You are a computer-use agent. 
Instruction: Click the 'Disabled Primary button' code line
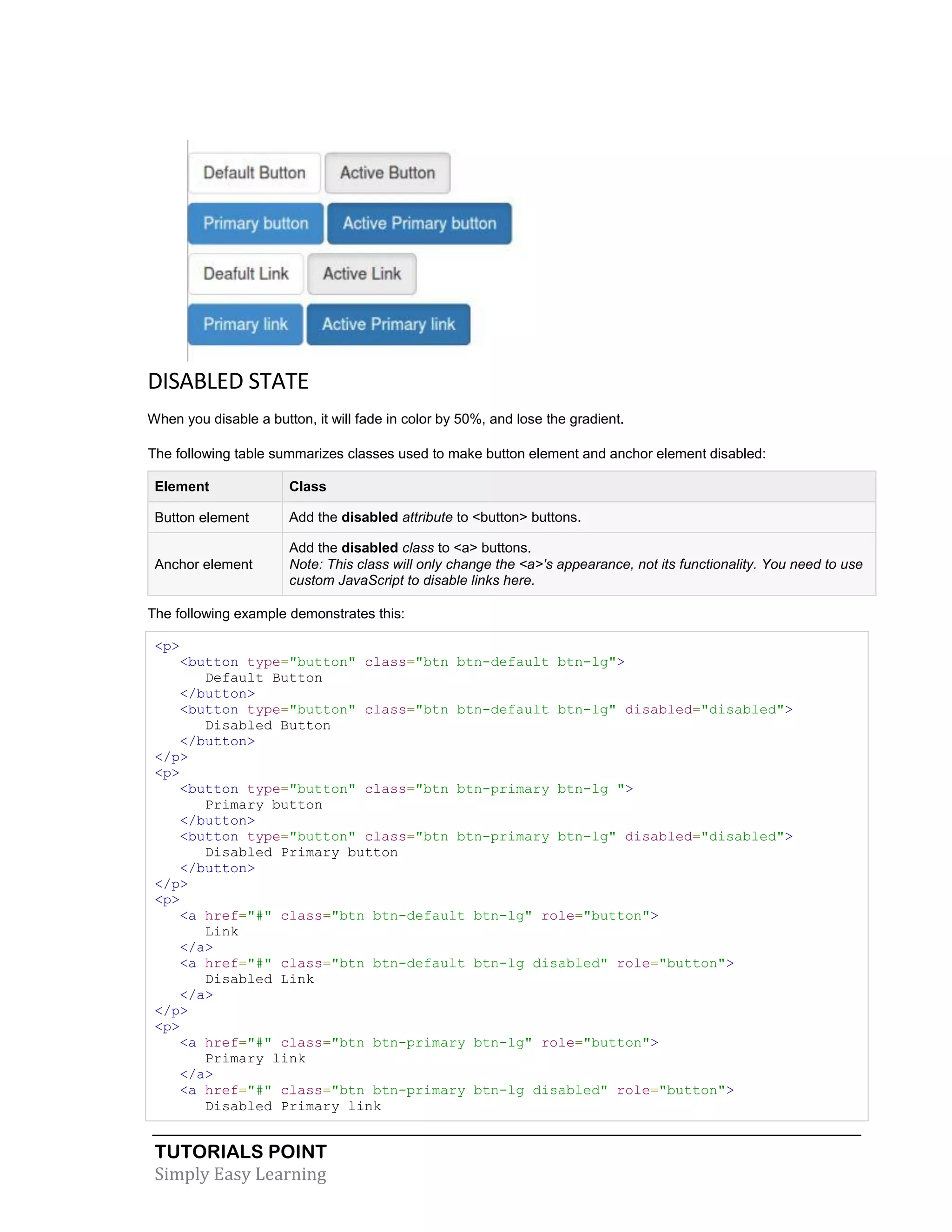(301, 852)
